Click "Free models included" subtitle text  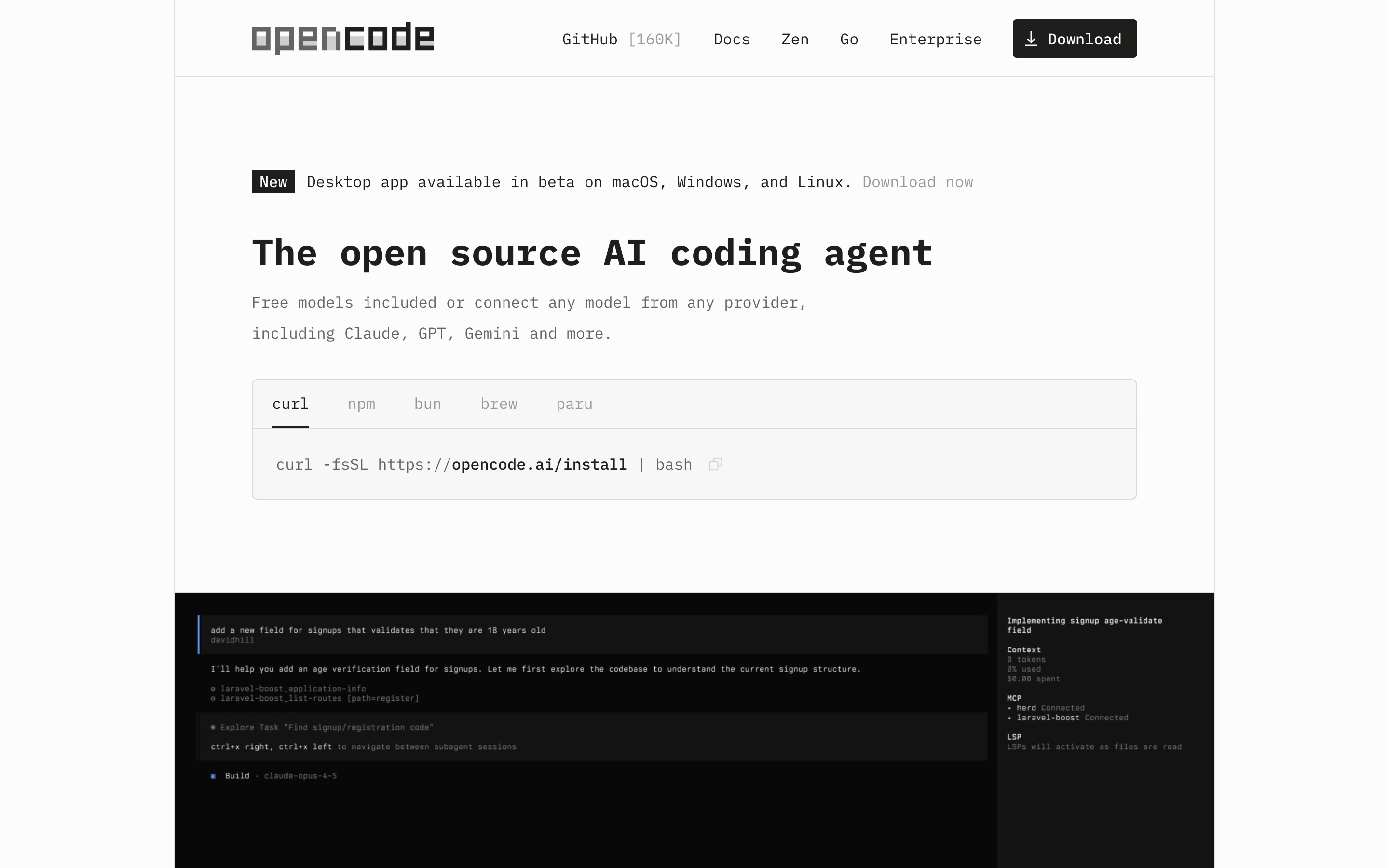point(529,318)
